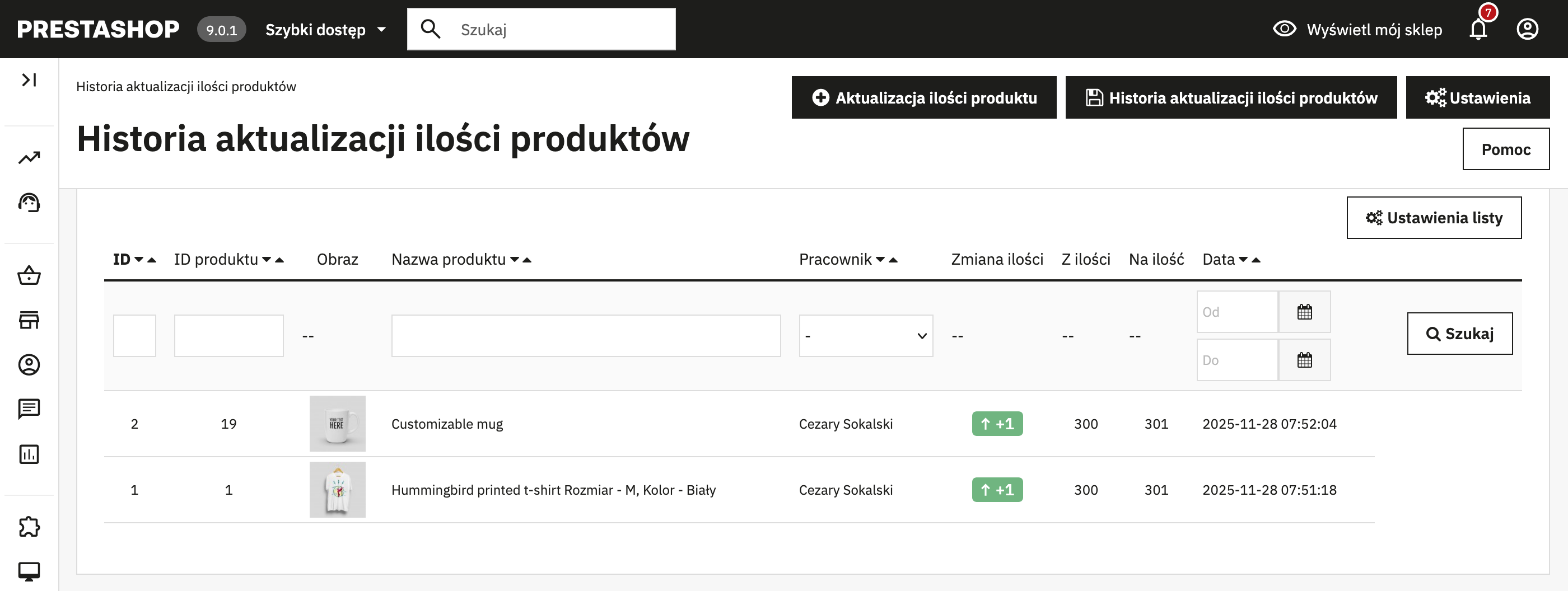Open the Catalog store sidebar icon
This screenshot has height=591, width=1568.
pos(29,320)
